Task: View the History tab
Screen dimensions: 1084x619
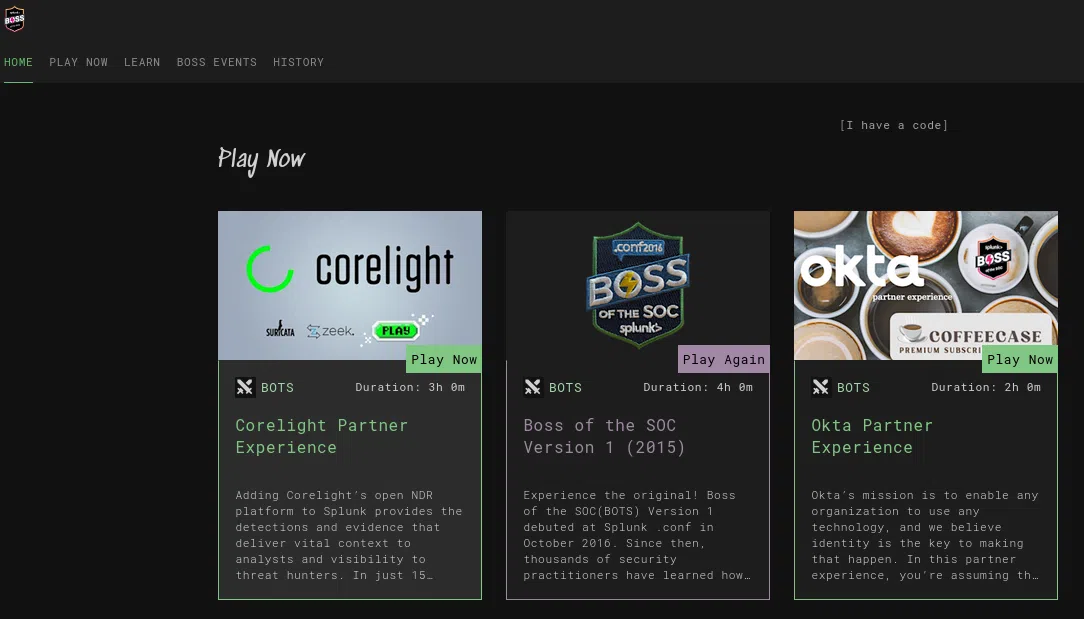Action: tap(298, 62)
